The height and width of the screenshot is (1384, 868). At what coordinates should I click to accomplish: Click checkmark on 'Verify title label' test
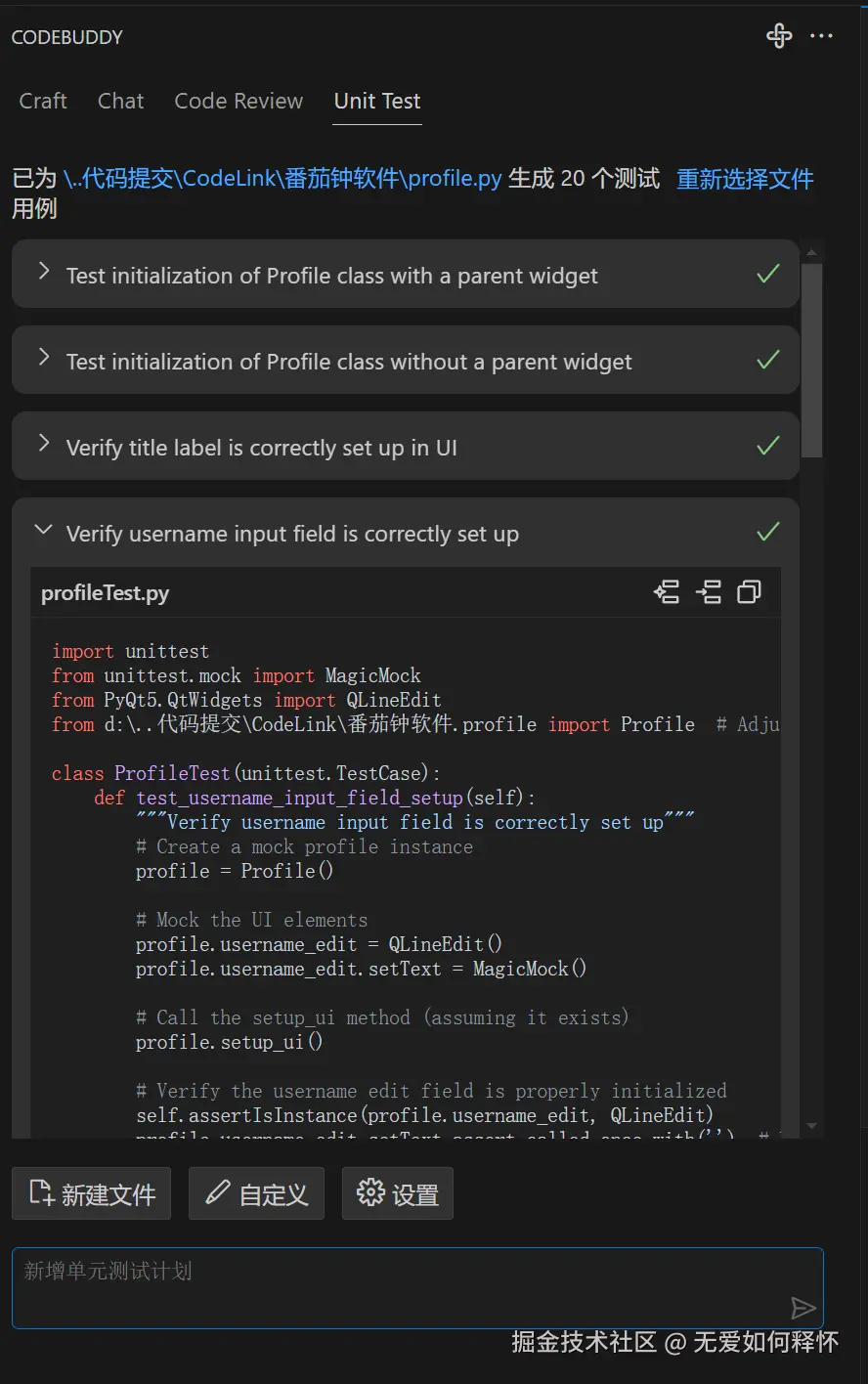click(x=768, y=447)
